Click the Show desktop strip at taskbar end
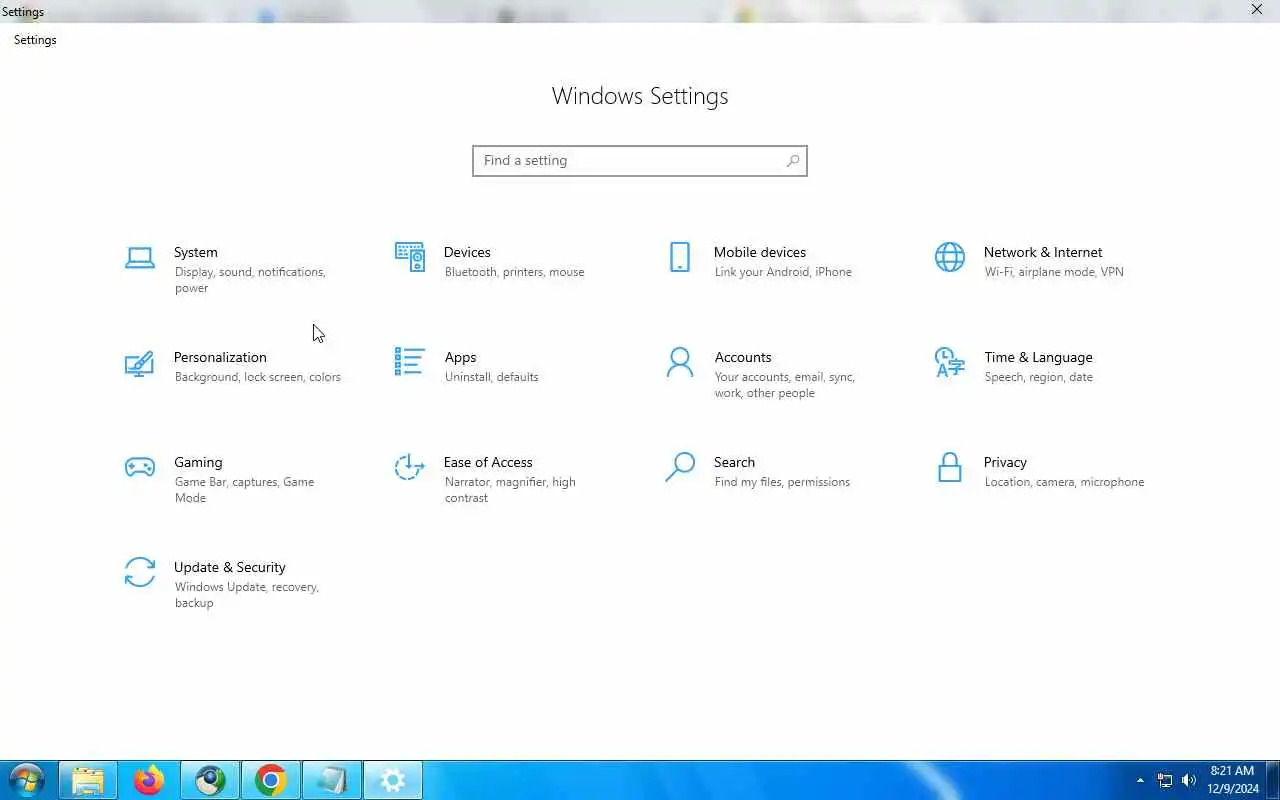Screen dimensions: 1280x800 [1272, 780]
